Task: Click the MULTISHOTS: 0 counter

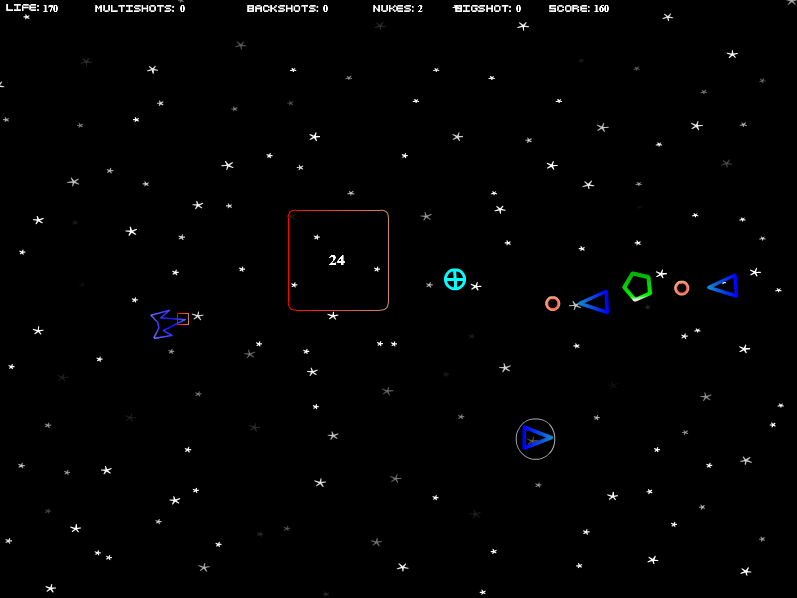Action: (140, 8)
